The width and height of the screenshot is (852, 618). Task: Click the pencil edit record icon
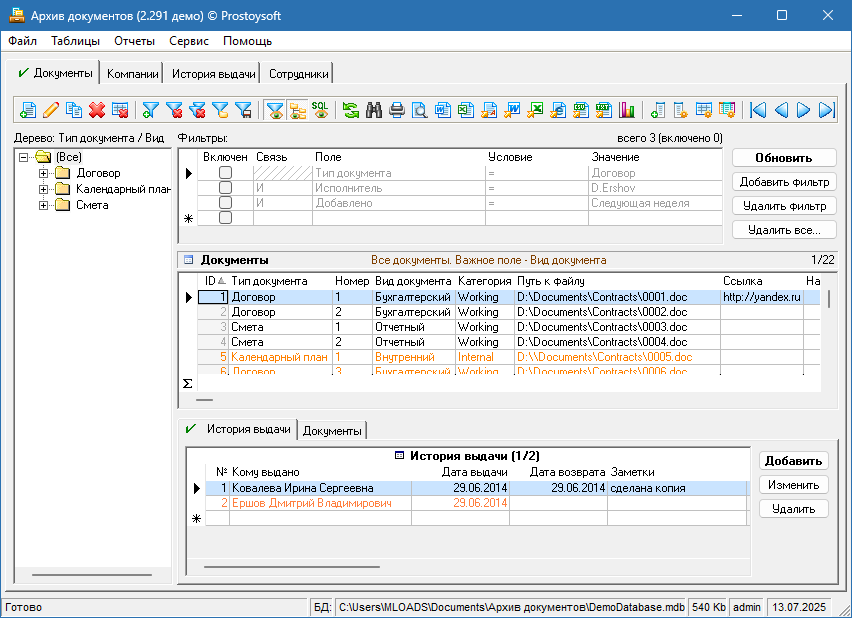click(x=51, y=110)
